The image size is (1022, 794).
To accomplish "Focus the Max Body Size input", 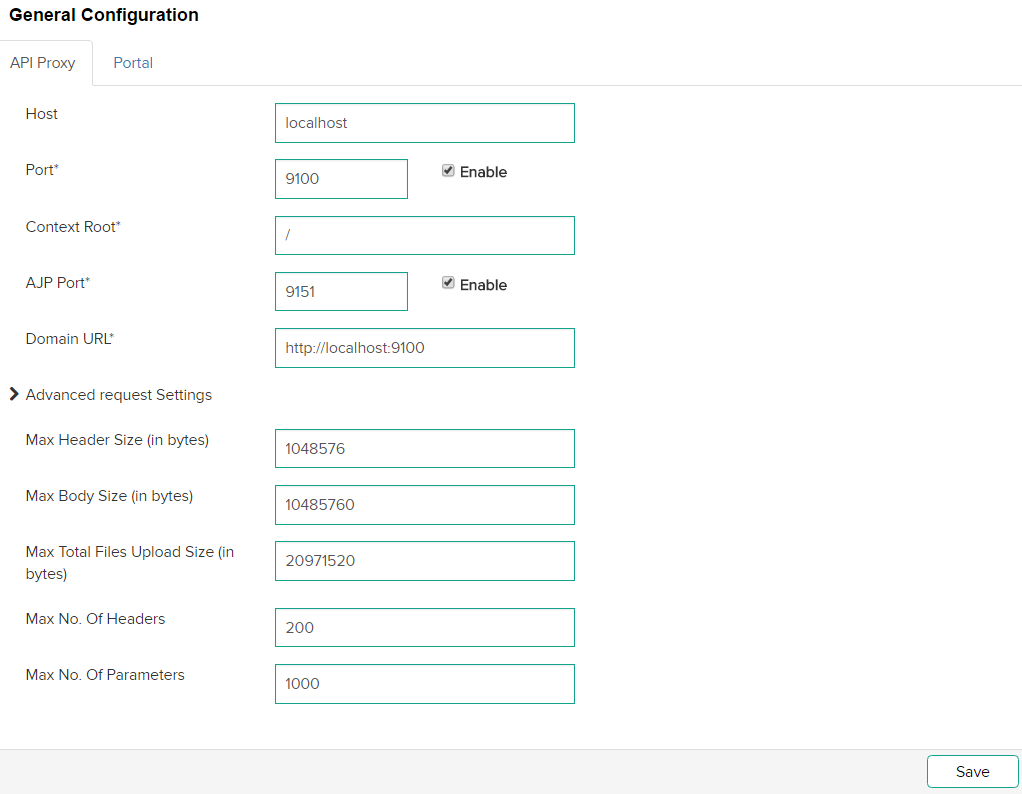I will pos(424,504).
